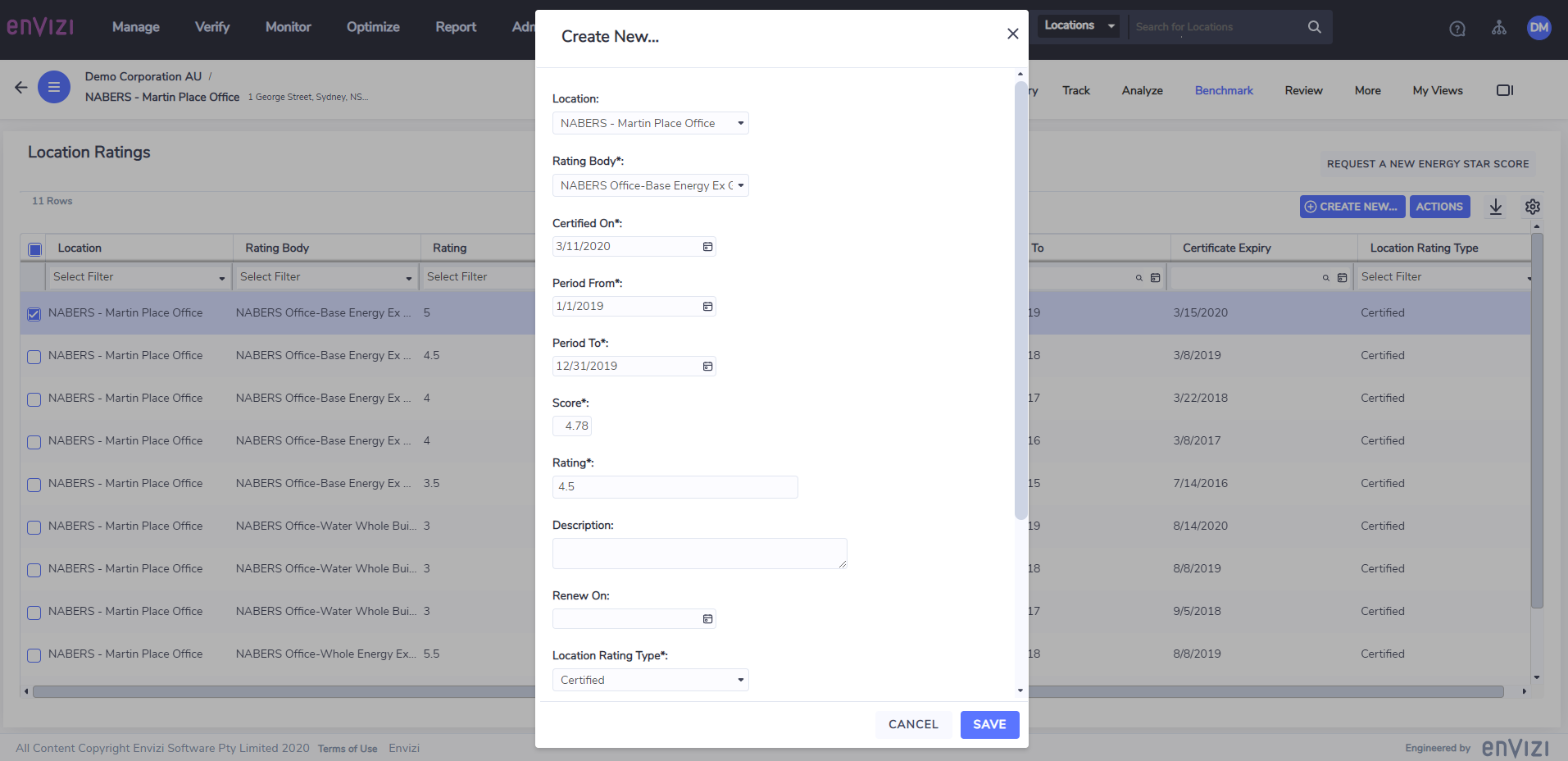The height and width of the screenshot is (761, 1568).
Task: Uncheck the row with rating 5
Action: click(x=34, y=314)
